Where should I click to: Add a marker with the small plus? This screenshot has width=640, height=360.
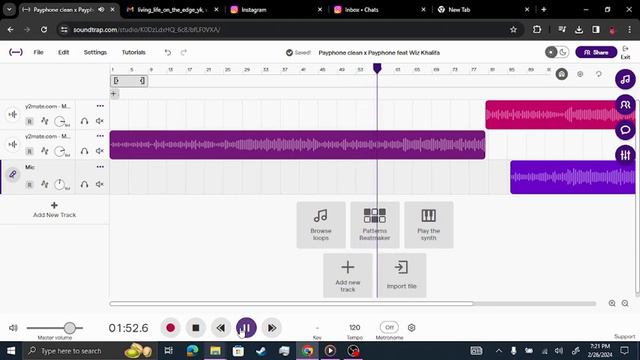(x=113, y=94)
